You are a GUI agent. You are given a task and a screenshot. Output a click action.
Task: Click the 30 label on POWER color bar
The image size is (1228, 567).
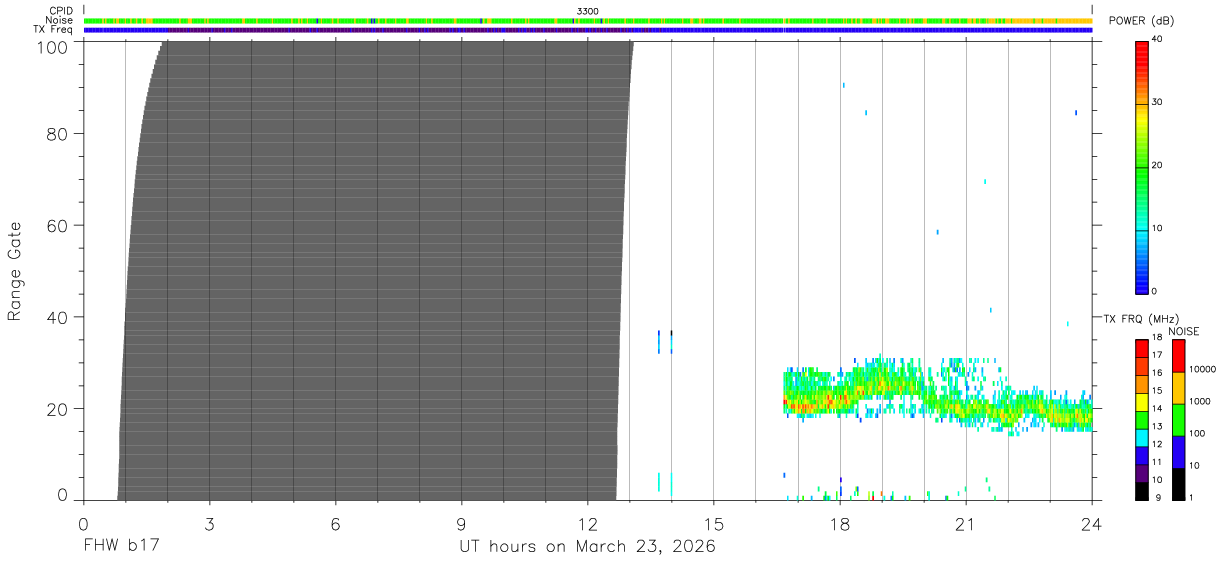pos(1157,102)
